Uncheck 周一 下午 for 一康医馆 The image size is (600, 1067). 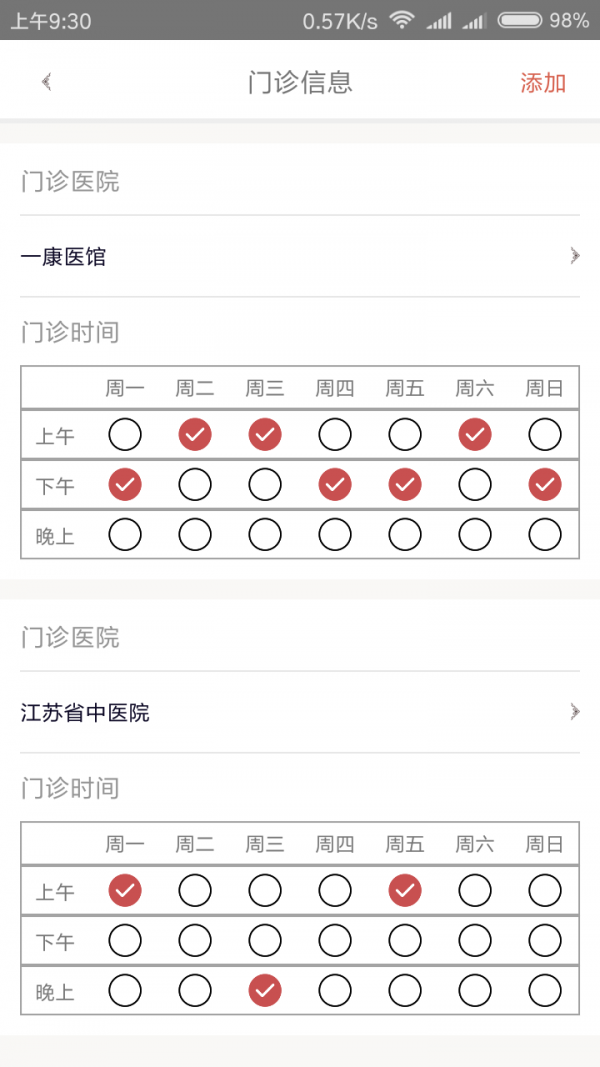[125, 485]
